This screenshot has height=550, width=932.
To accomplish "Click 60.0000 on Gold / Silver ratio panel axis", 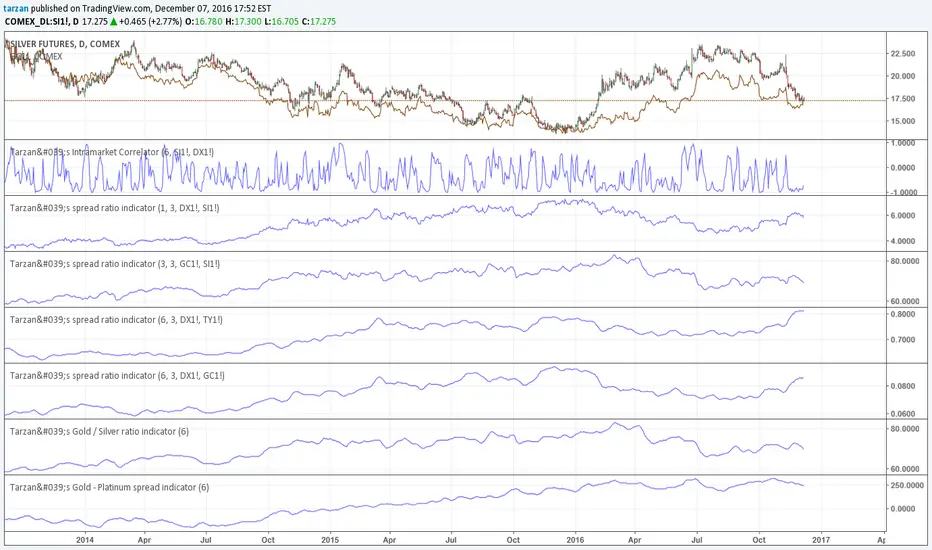I will click(x=905, y=469).
